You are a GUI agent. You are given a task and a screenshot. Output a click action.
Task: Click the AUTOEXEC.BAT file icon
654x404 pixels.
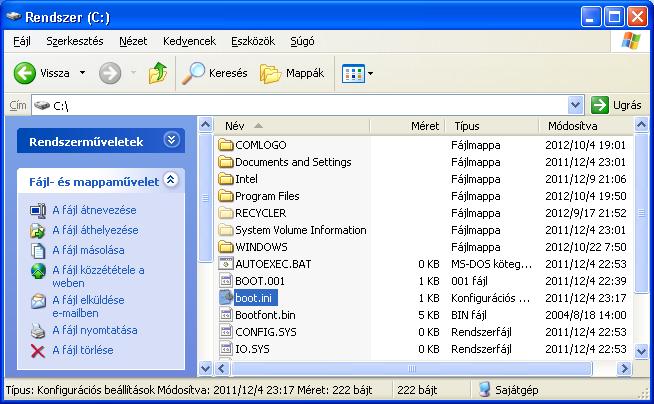226,264
